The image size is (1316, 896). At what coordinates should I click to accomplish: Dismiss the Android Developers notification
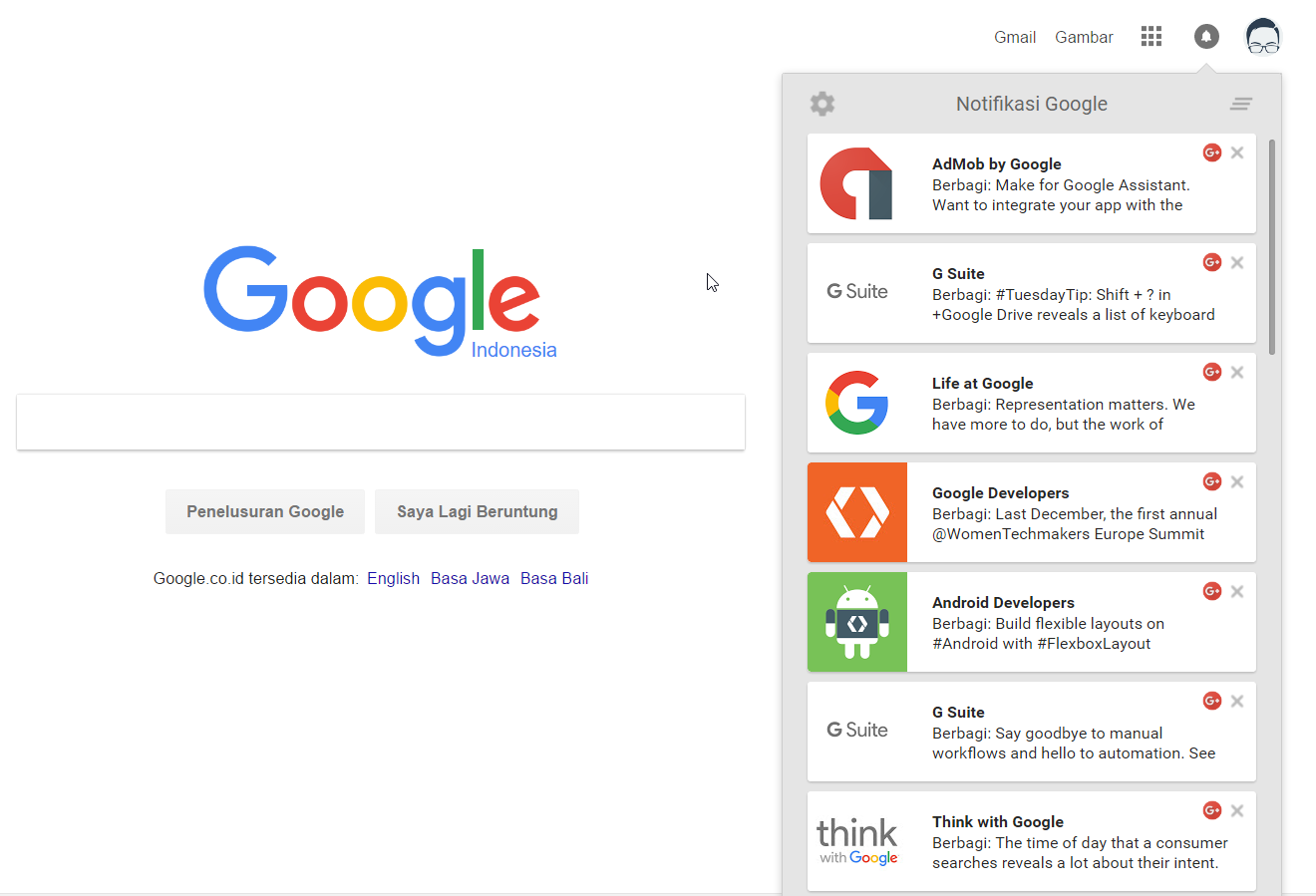coord(1237,591)
